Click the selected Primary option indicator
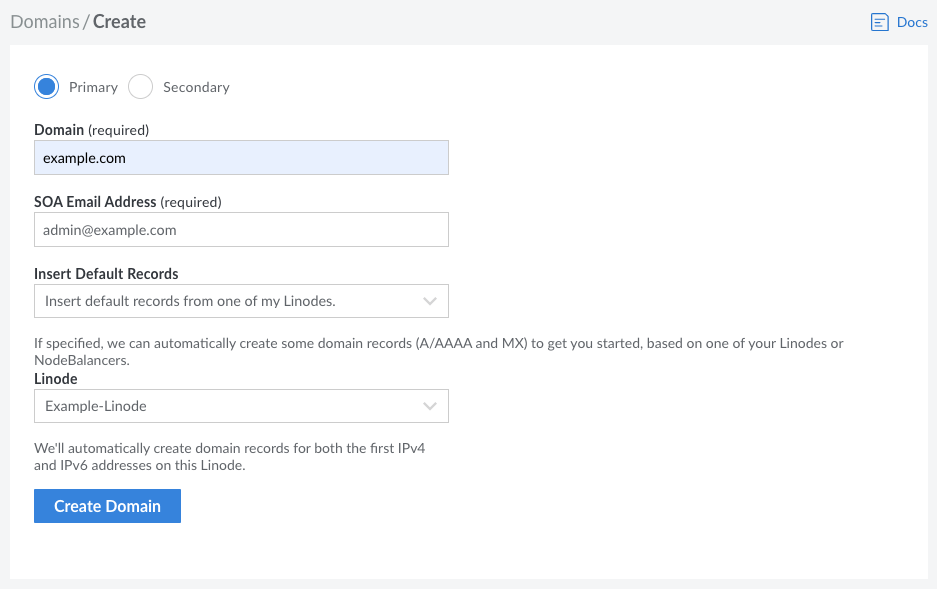 46,87
